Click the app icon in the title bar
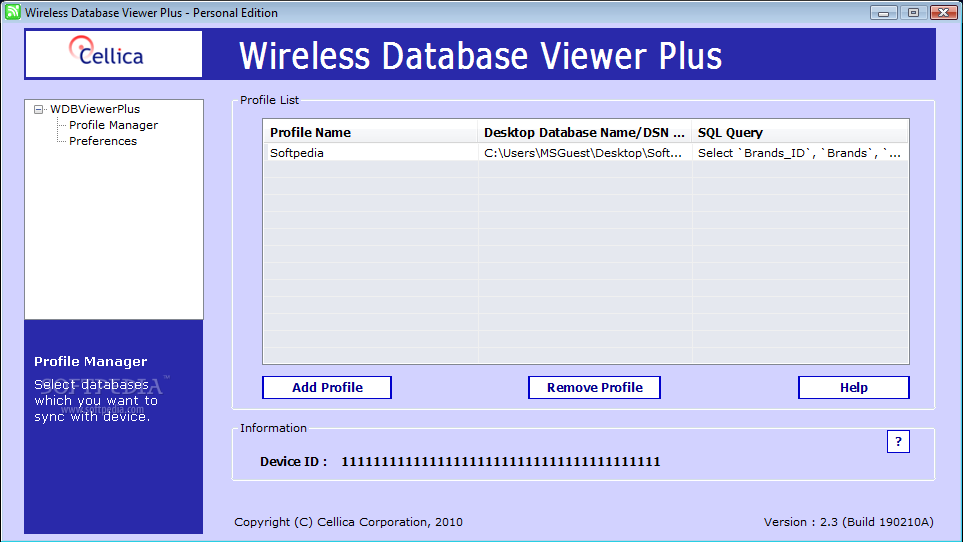This screenshot has height=542, width=963. coord(12,12)
